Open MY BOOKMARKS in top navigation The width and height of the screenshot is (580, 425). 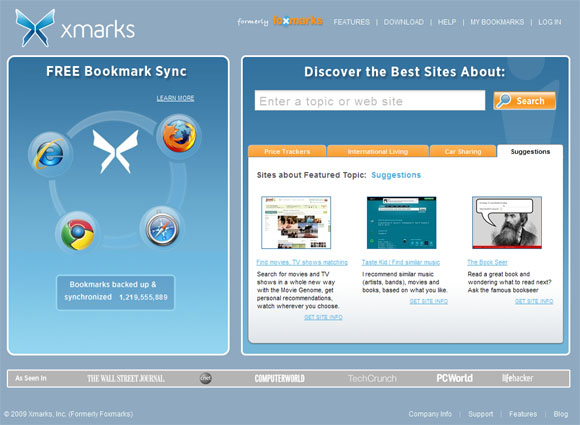pyautogui.click(x=497, y=22)
